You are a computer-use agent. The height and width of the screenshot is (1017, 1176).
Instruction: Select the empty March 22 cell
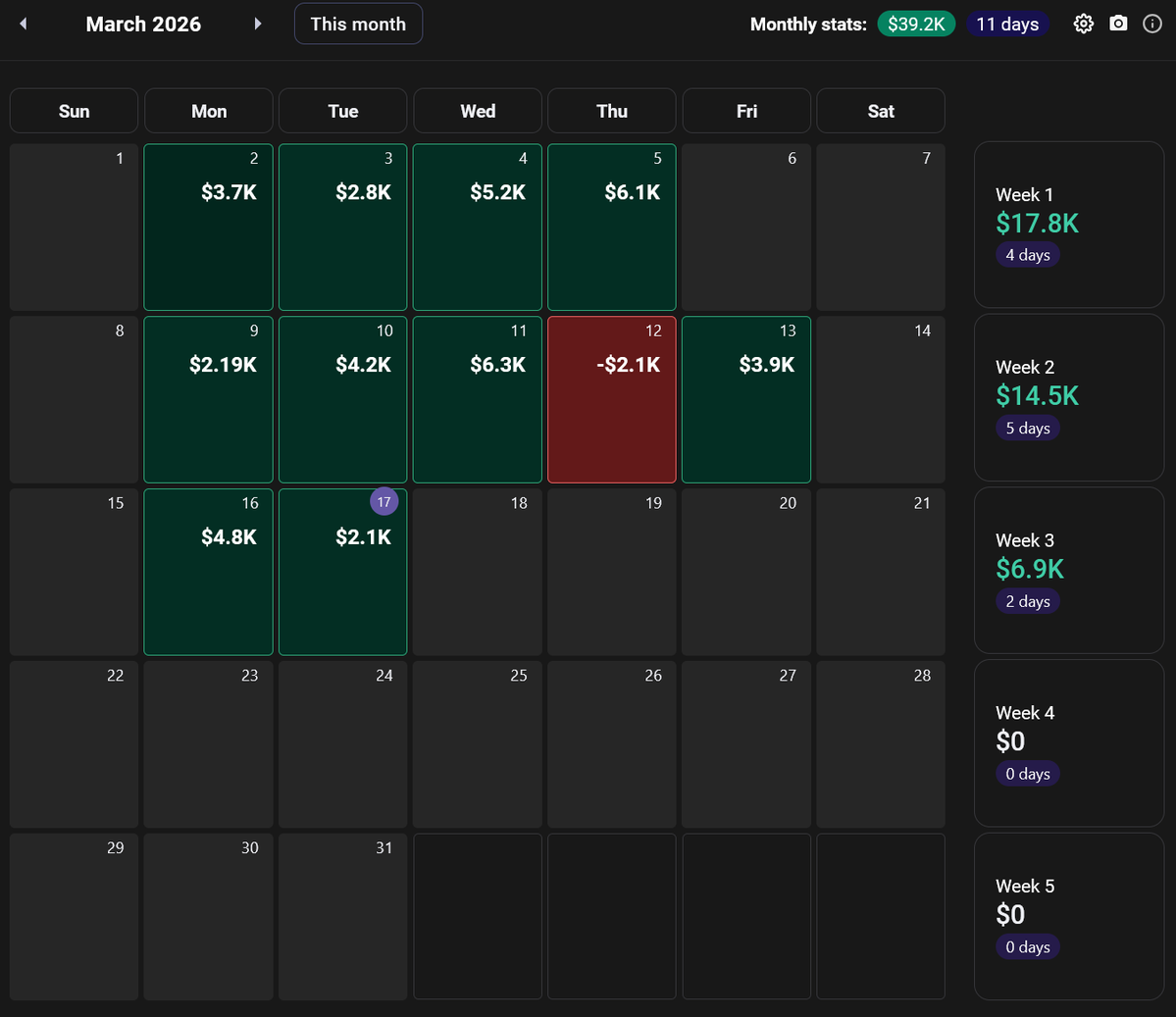(x=74, y=744)
